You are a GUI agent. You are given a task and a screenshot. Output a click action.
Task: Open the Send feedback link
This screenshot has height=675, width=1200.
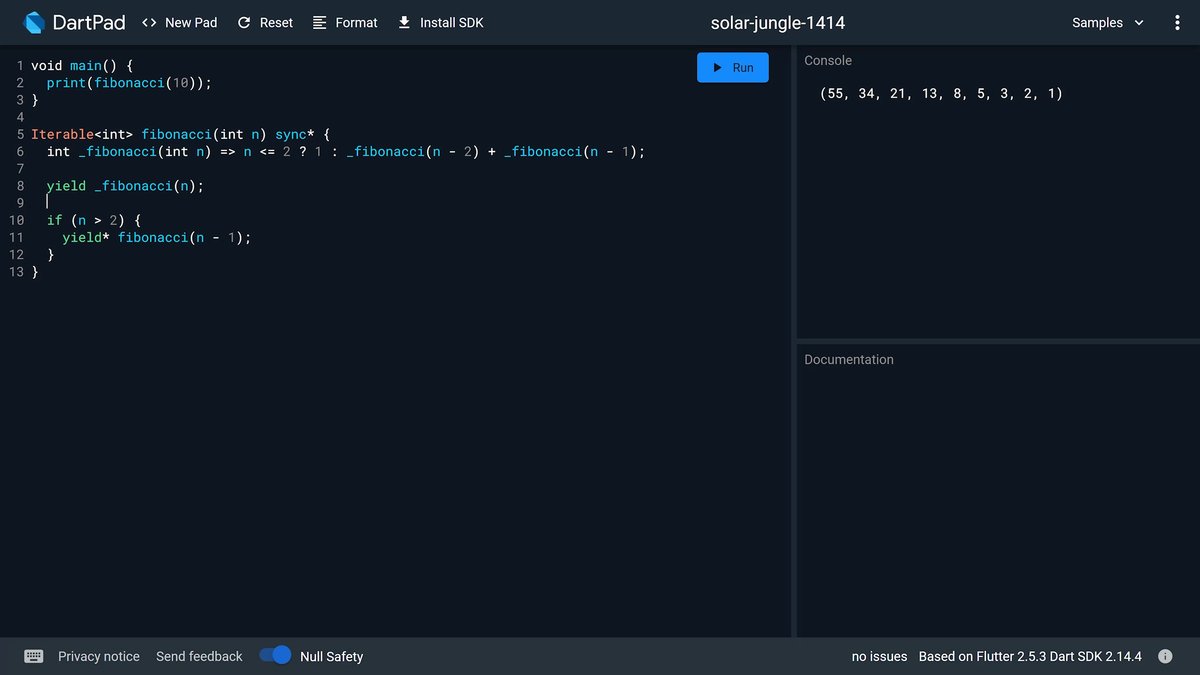point(199,656)
